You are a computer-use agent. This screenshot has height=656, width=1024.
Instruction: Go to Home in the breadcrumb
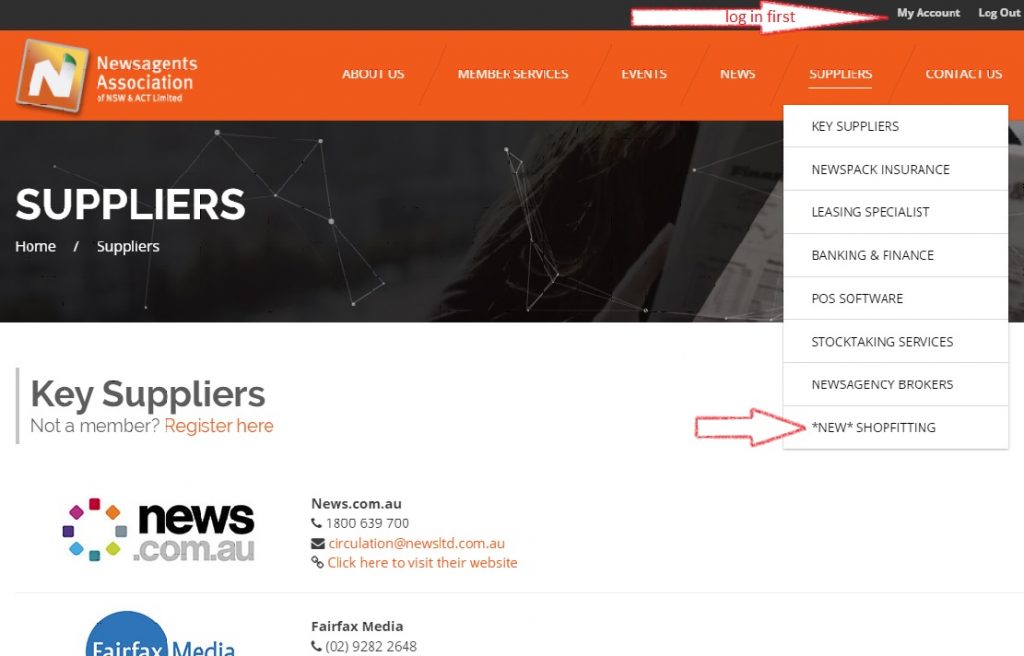(35, 246)
